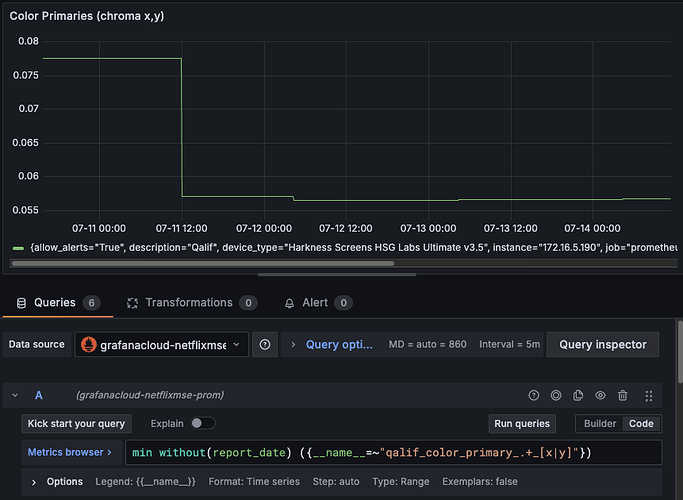Toggle query A visibility eye icon
Viewport: 683px width, 500px height.
click(600, 395)
